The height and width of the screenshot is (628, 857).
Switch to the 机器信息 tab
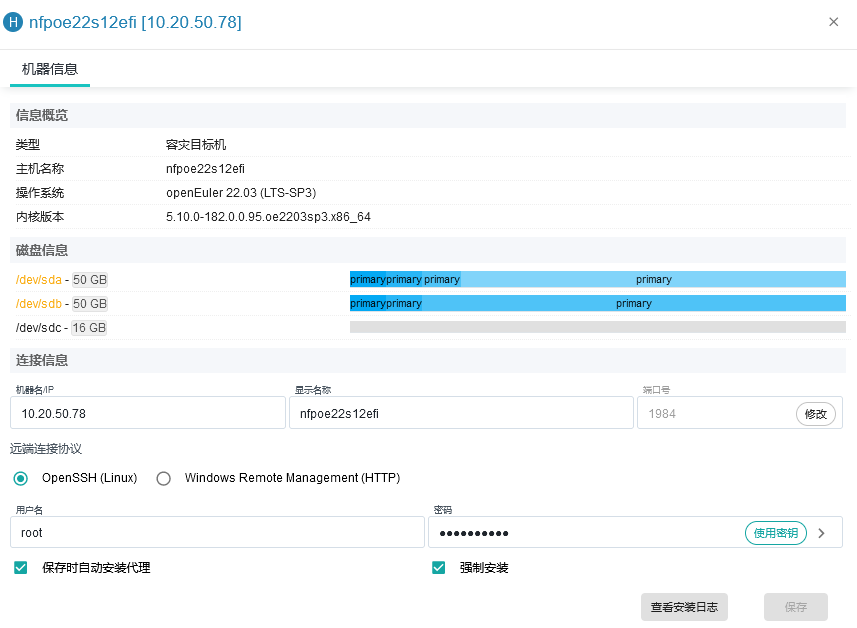pyautogui.click(x=50, y=69)
